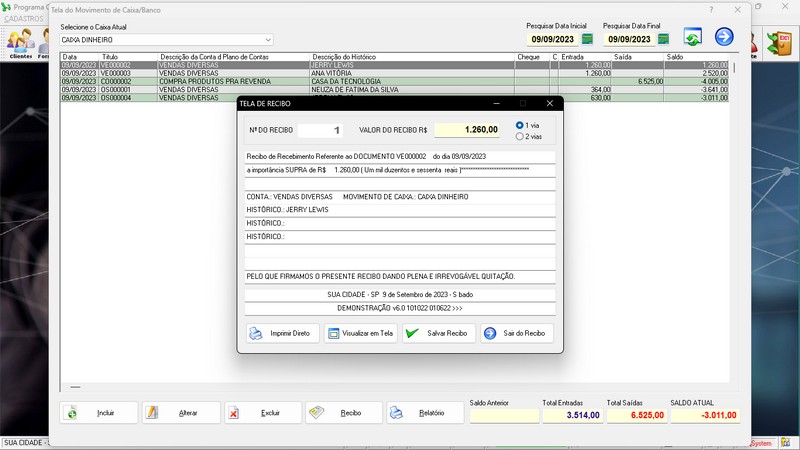Click the Incluir button
The height and width of the screenshot is (450, 800).
pyautogui.click(x=98, y=413)
